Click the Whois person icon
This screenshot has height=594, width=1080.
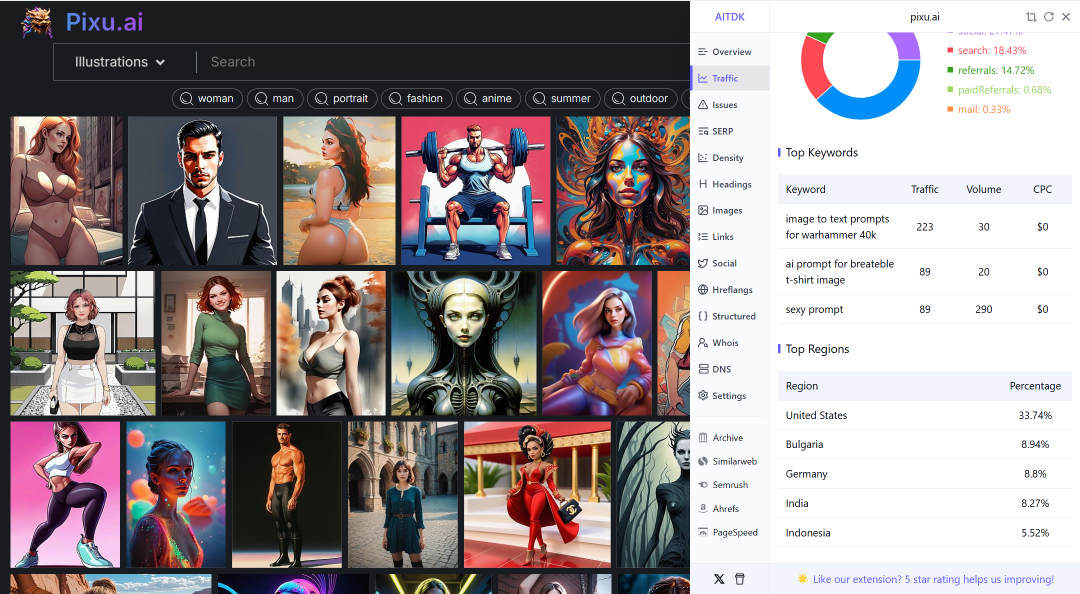click(703, 342)
